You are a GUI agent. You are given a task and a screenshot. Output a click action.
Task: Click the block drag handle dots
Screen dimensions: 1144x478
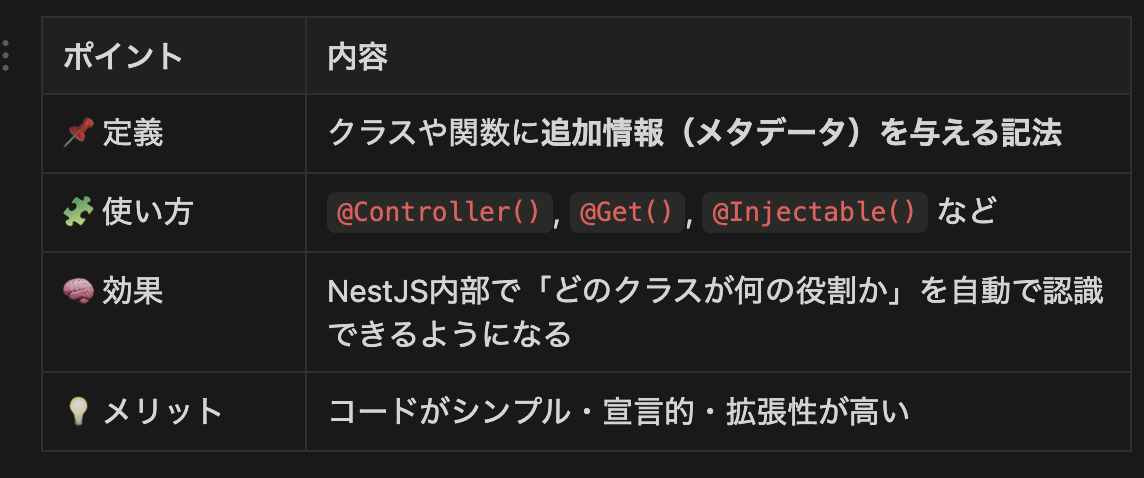6,56
